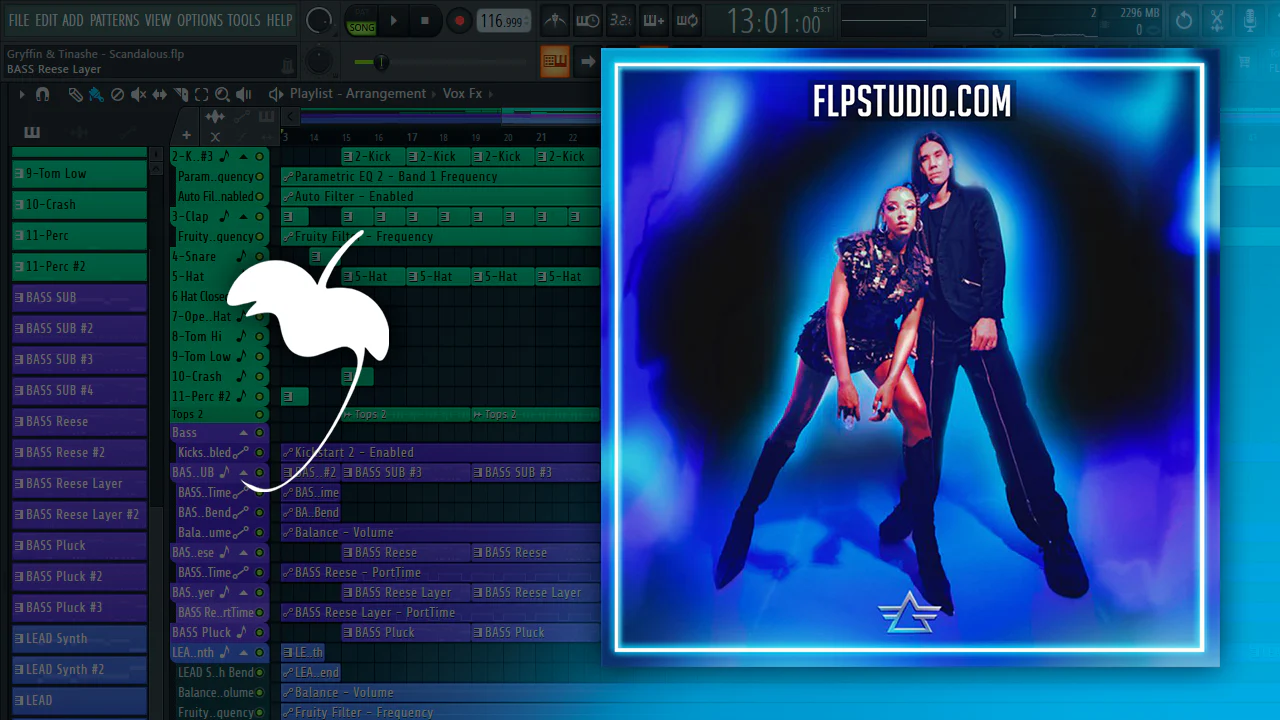Click the microphone one-click recording icon
Screen dimensions: 1280x720
click(x=1250, y=20)
